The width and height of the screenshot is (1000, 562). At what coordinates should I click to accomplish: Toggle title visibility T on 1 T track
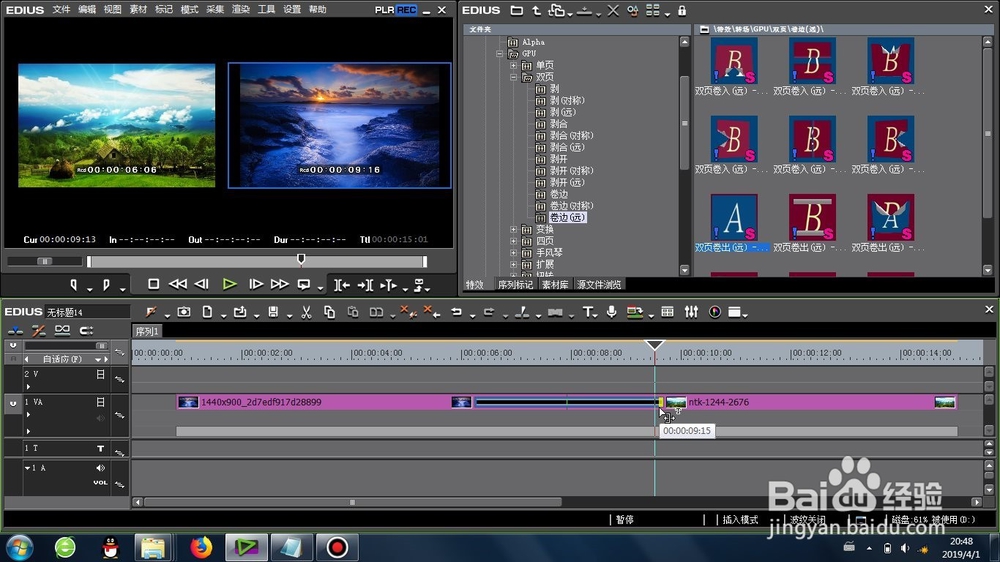coord(100,448)
